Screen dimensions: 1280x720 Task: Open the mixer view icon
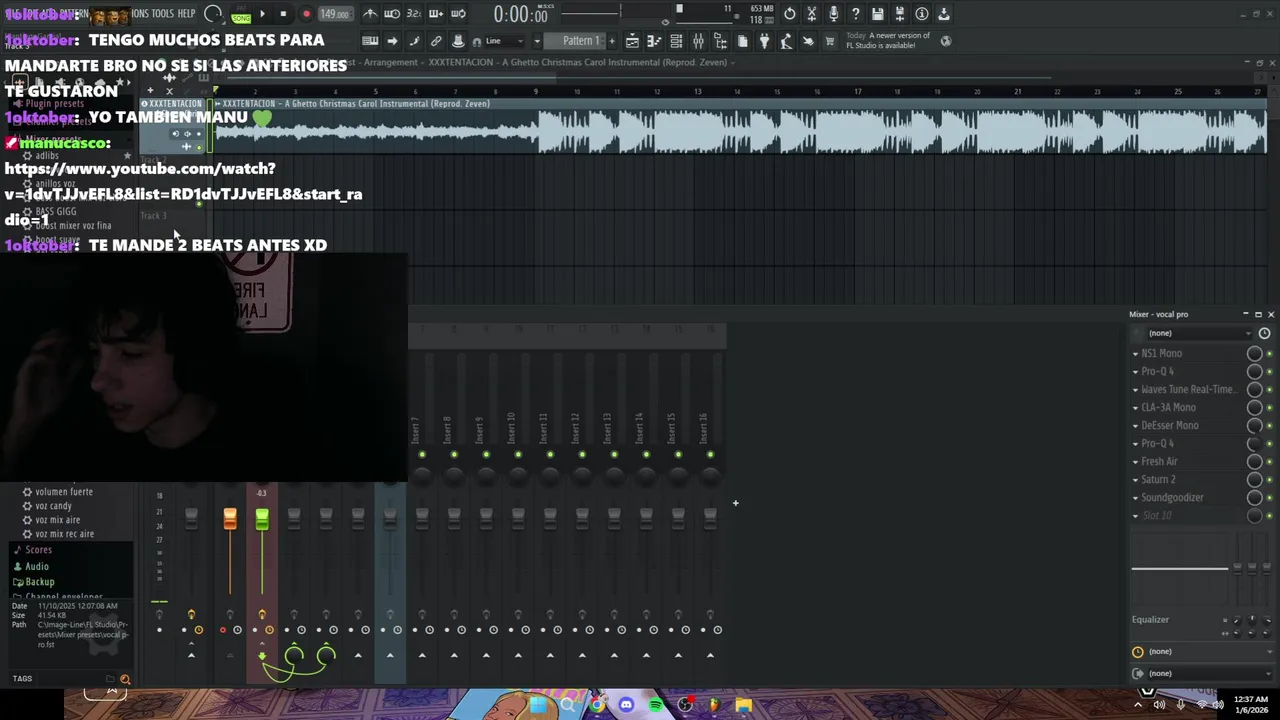tap(698, 41)
